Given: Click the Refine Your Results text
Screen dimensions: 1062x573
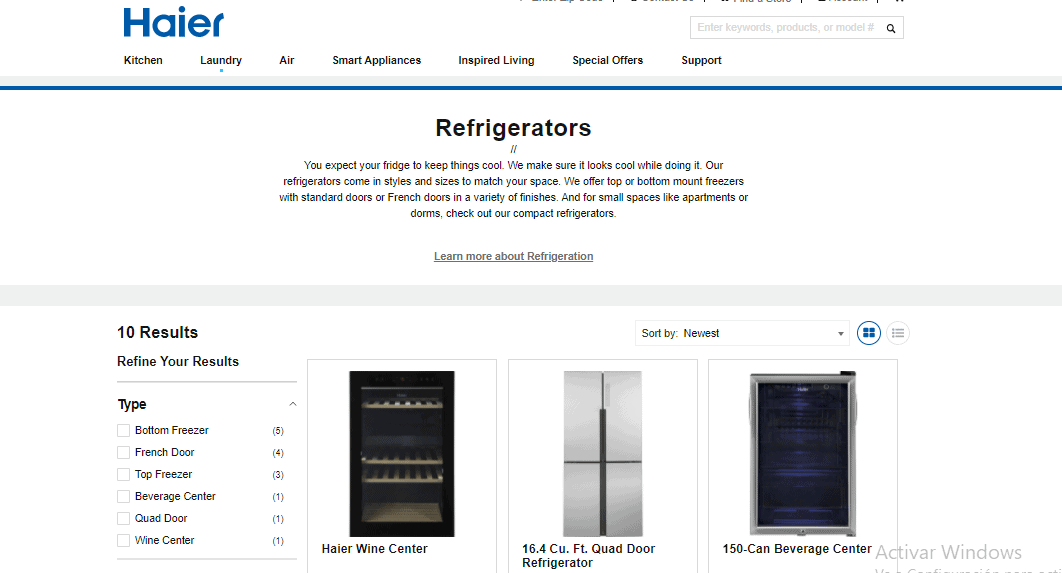Looking at the screenshot, I should pos(178,362).
